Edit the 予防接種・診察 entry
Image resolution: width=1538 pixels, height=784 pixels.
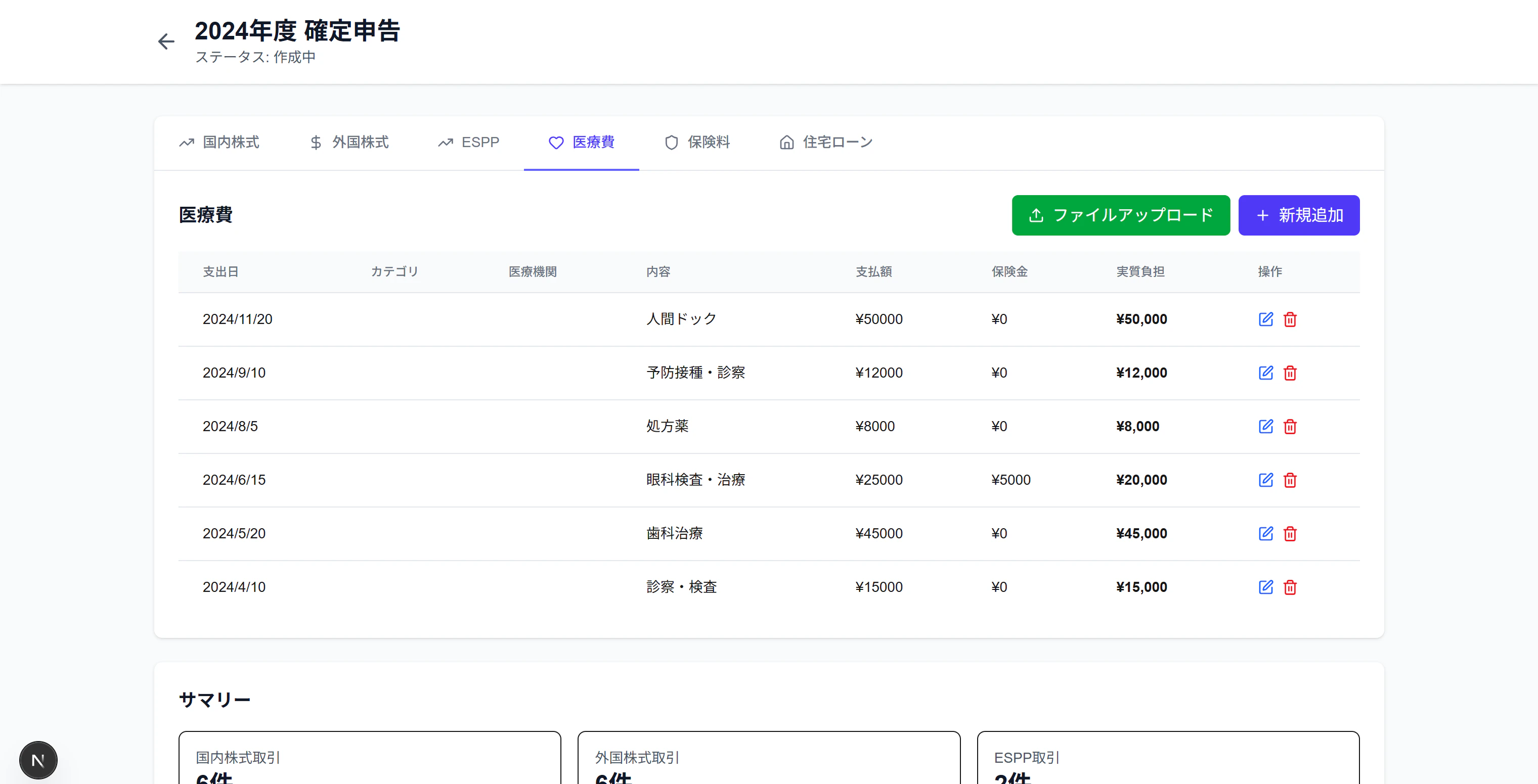point(1266,373)
